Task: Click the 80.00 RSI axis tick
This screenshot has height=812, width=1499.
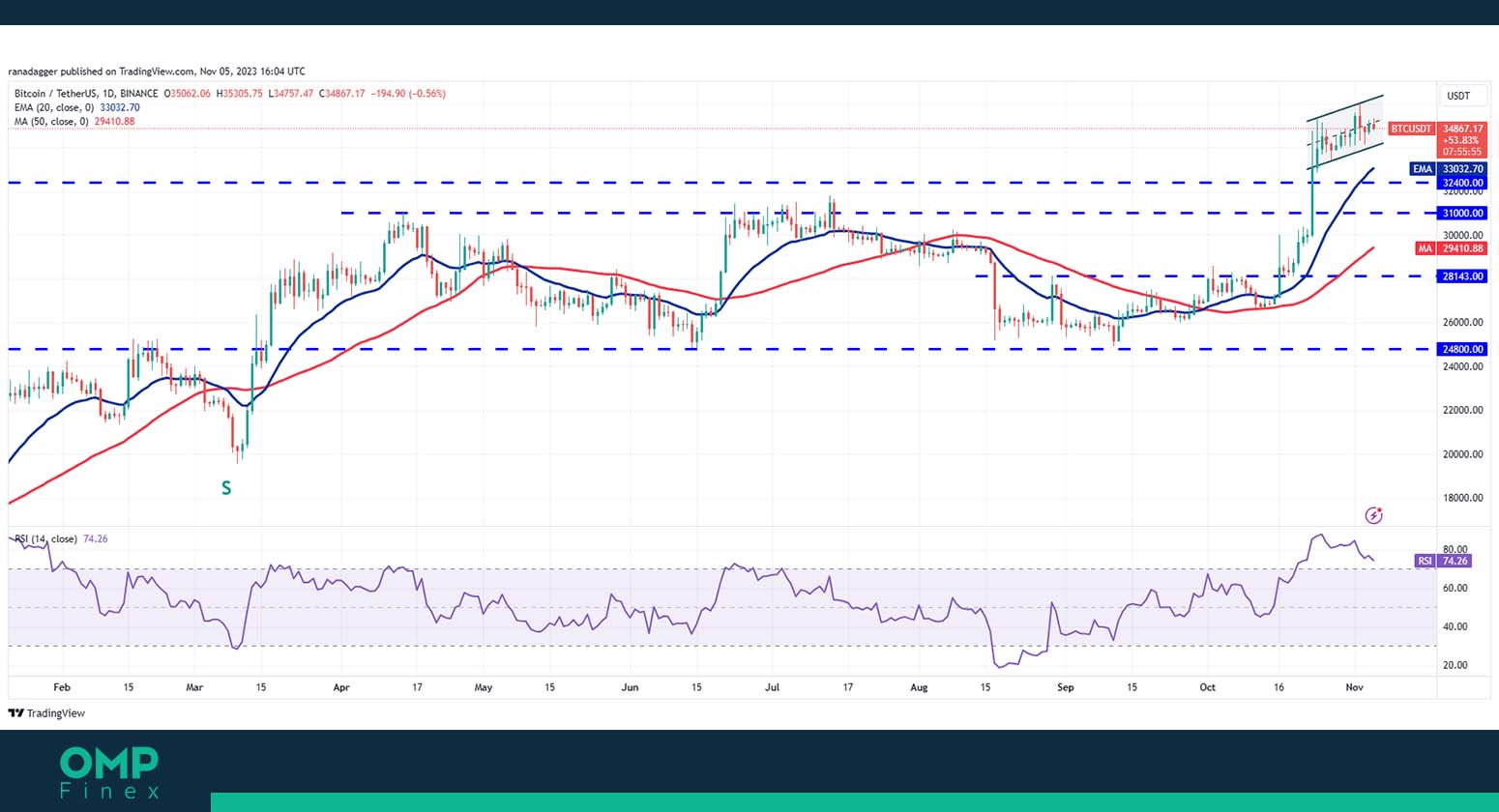Action: [x=1455, y=549]
